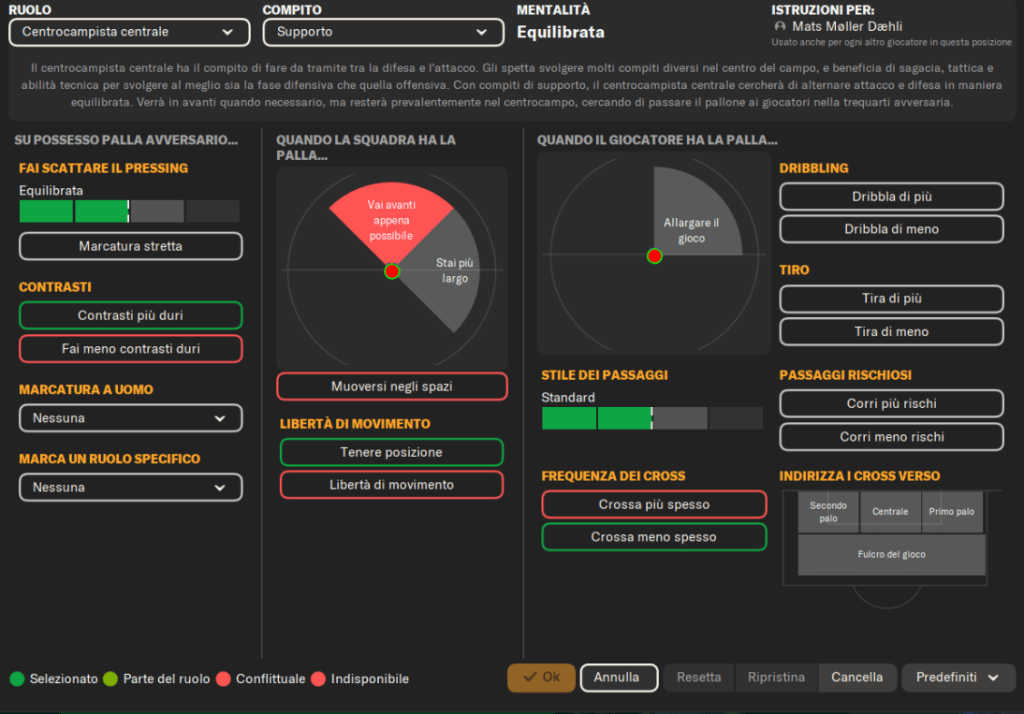Expand the 'Marcatura a uomo' dropdown

pos(130,418)
